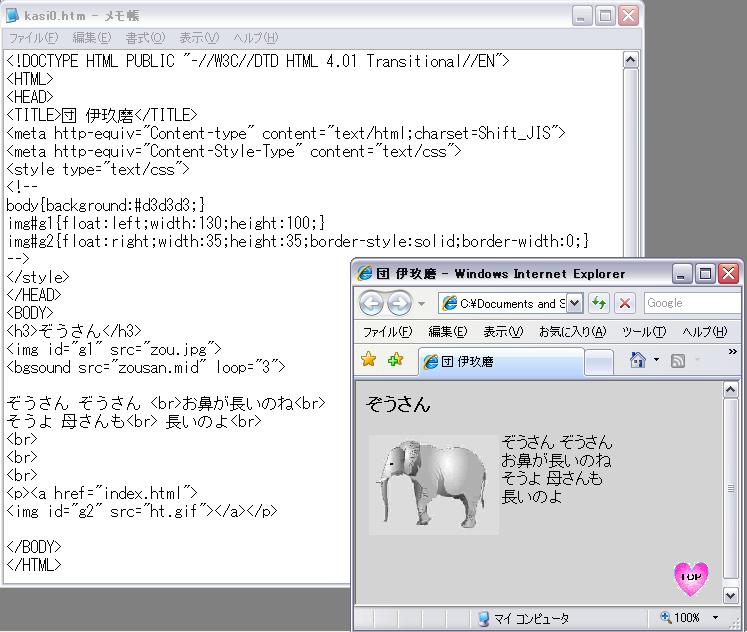Minimize the Notepad window
The image size is (747, 632).
pos(581,16)
